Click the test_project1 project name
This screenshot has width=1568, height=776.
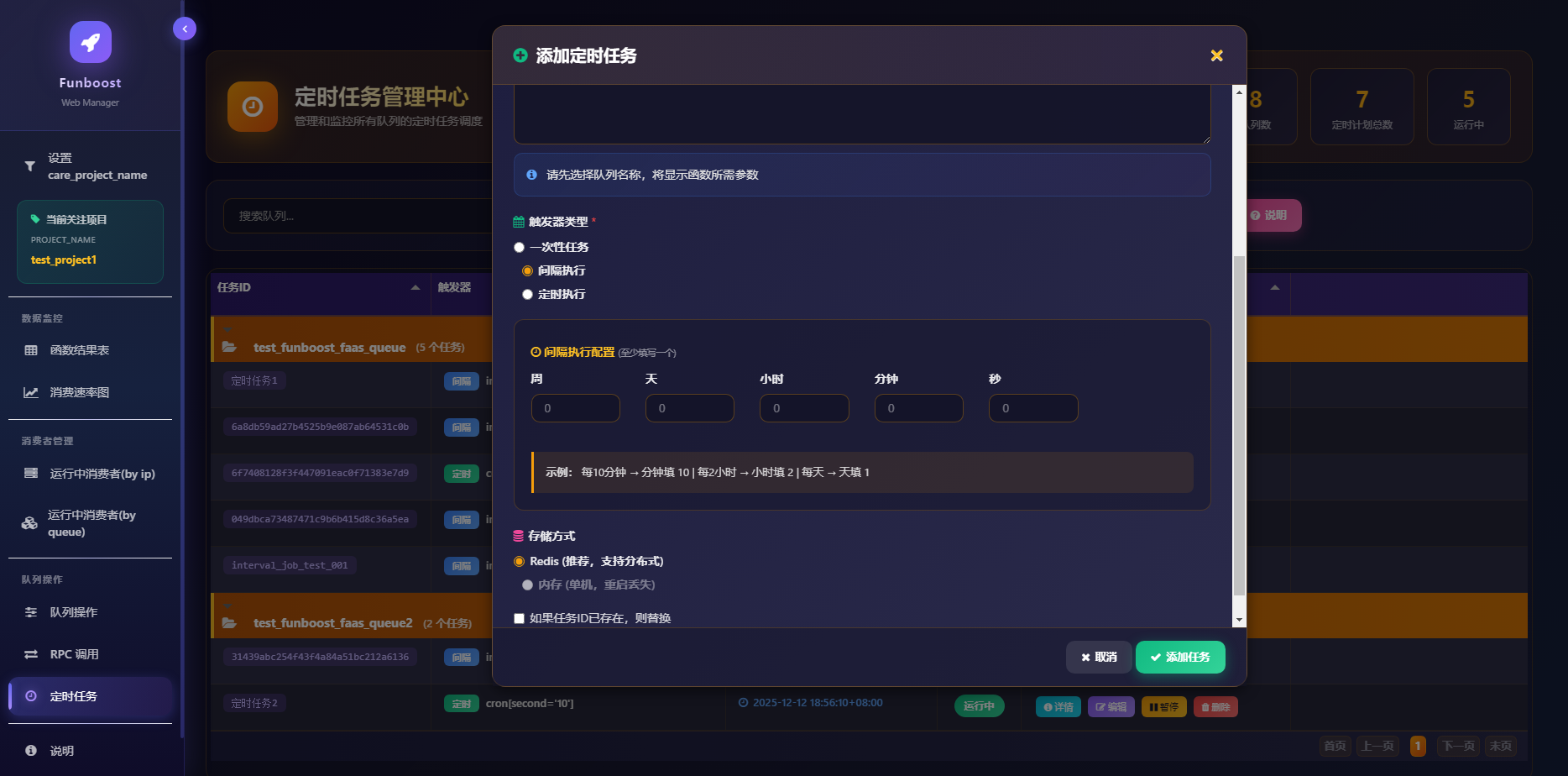(x=64, y=260)
